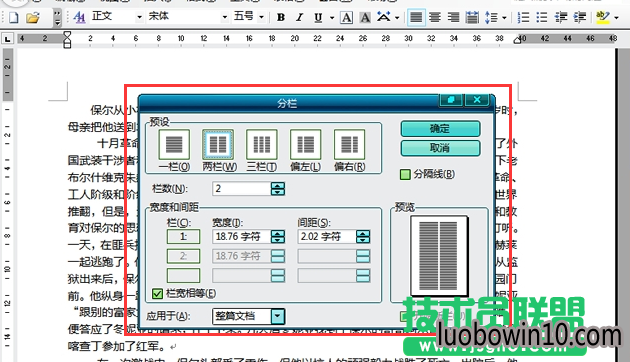
Task: Click the Bold formatting icon
Action: click(x=281, y=17)
